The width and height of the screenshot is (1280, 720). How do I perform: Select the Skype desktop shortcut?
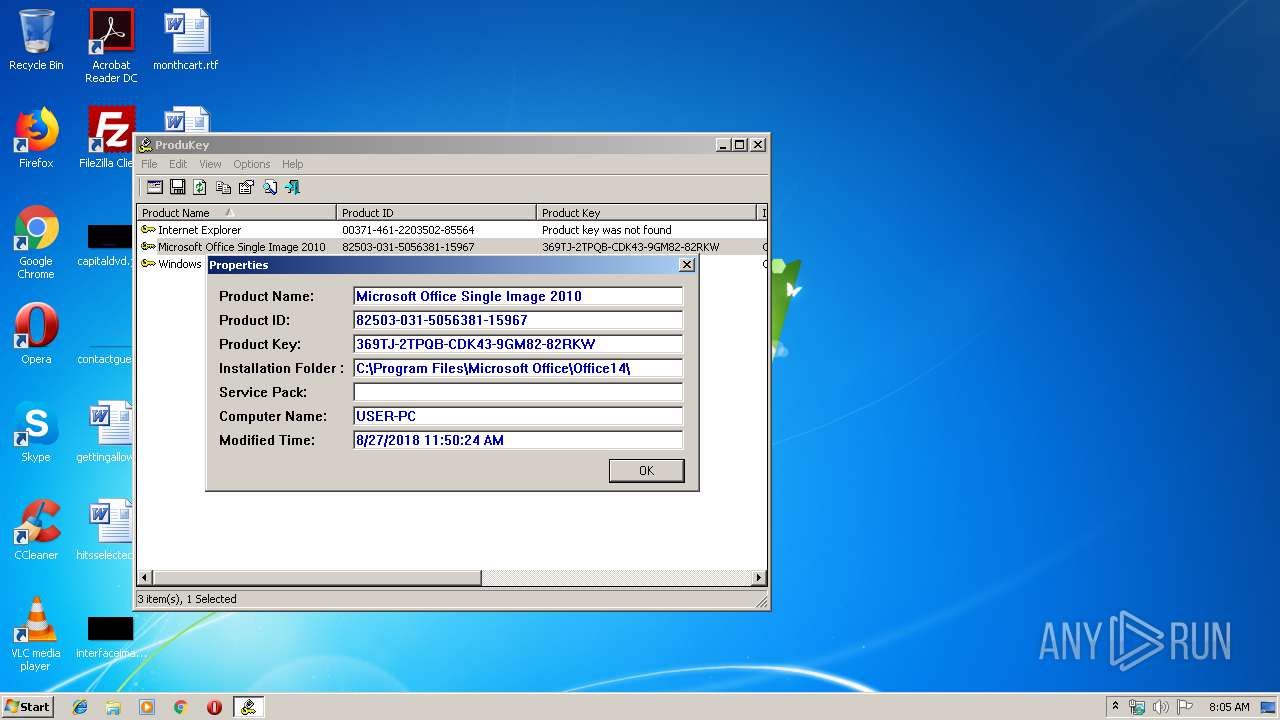click(x=36, y=432)
